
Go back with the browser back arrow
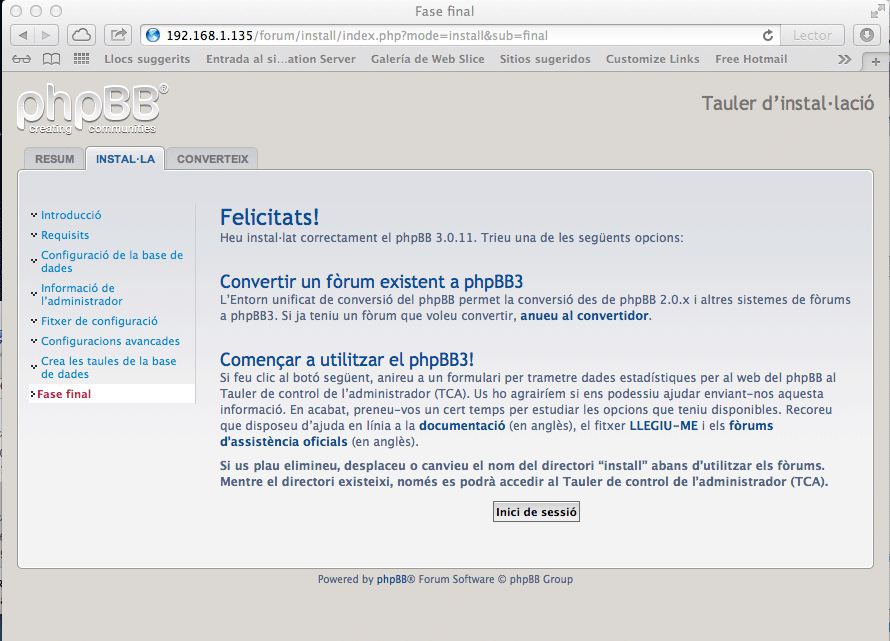coord(23,35)
